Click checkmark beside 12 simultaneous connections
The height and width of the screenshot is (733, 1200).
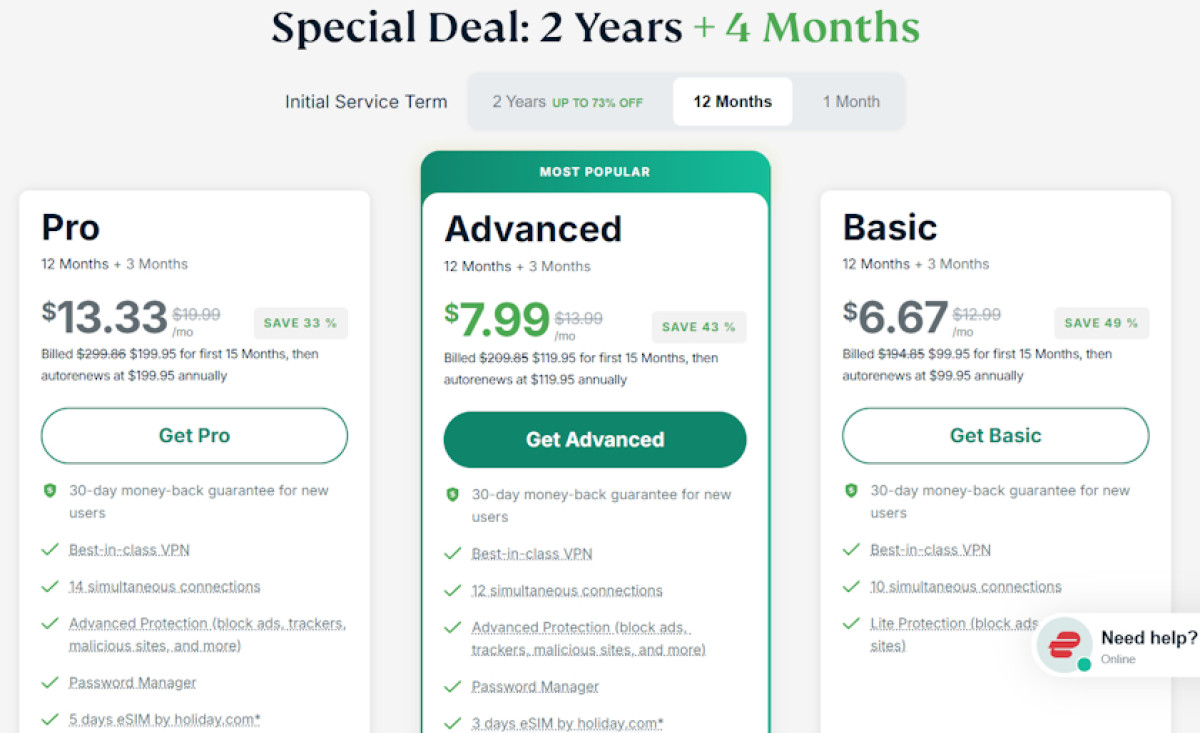pos(453,591)
